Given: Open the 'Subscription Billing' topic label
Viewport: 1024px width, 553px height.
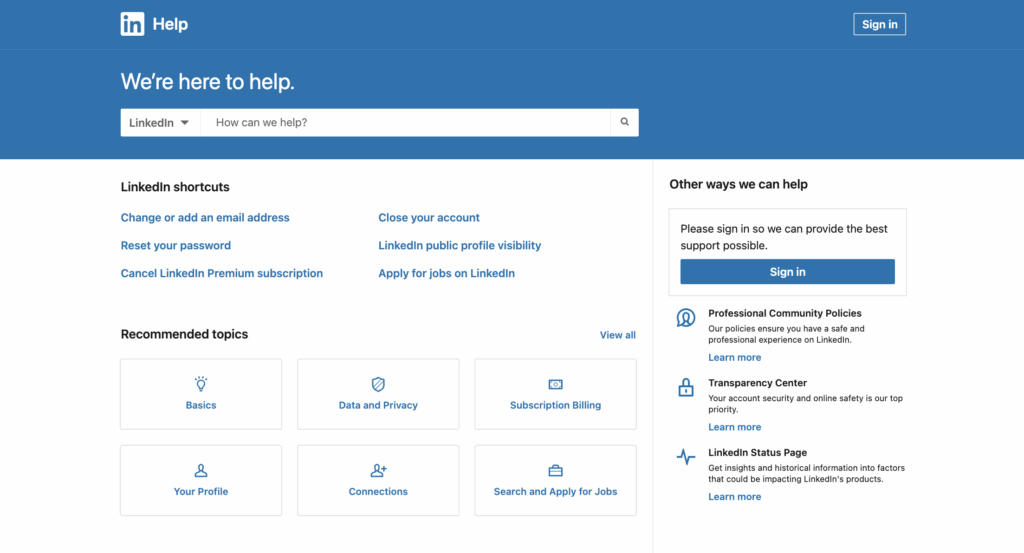Looking at the screenshot, I should tap(555, 405).
